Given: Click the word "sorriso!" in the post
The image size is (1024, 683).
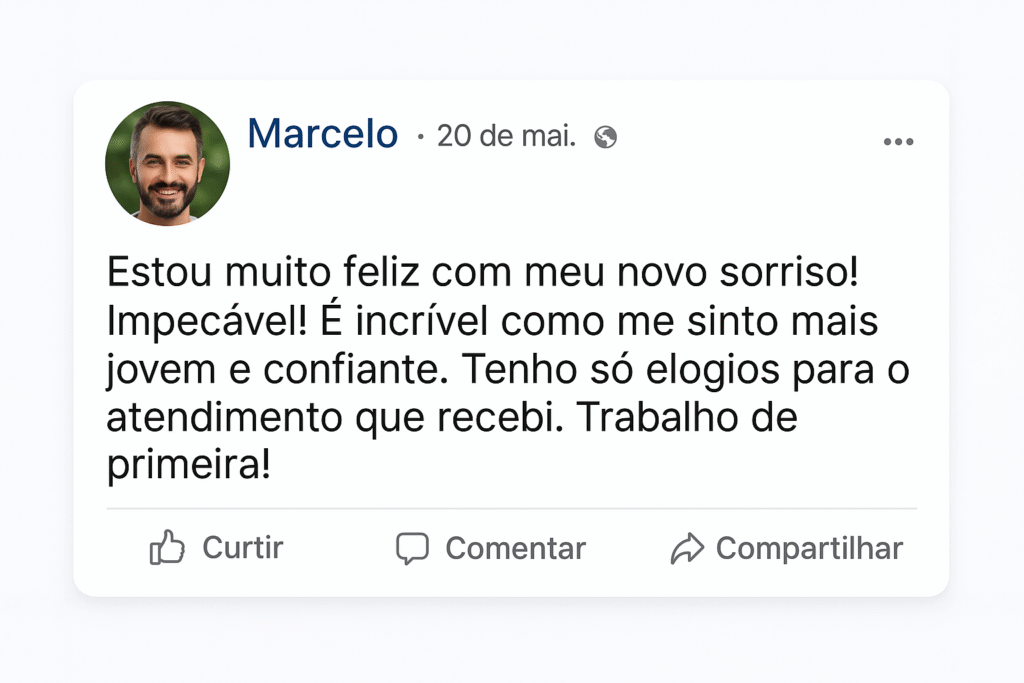Looking at the screenshot, I should tap(789, 272).
